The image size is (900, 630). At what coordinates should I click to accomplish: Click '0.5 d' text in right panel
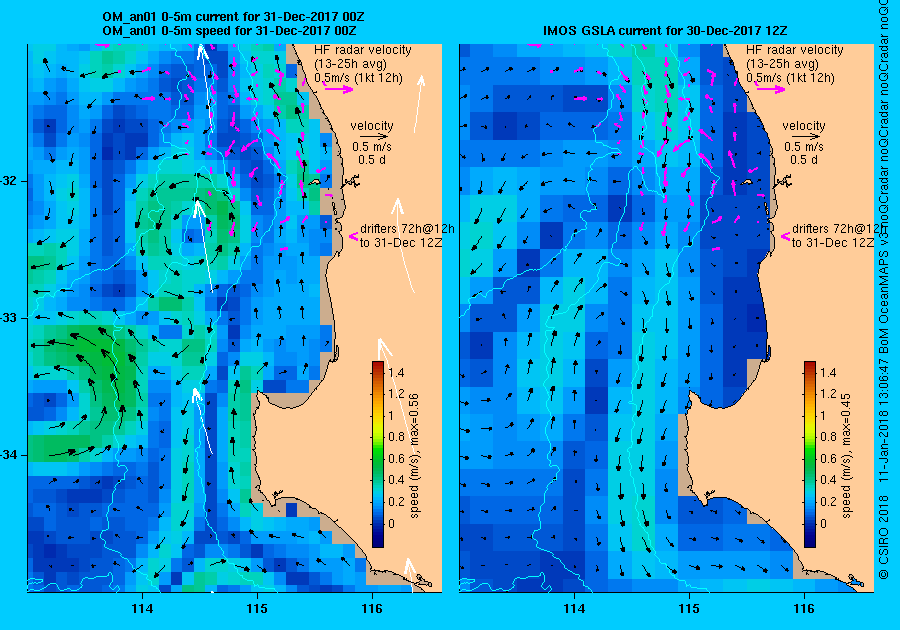tap(804, 160)
